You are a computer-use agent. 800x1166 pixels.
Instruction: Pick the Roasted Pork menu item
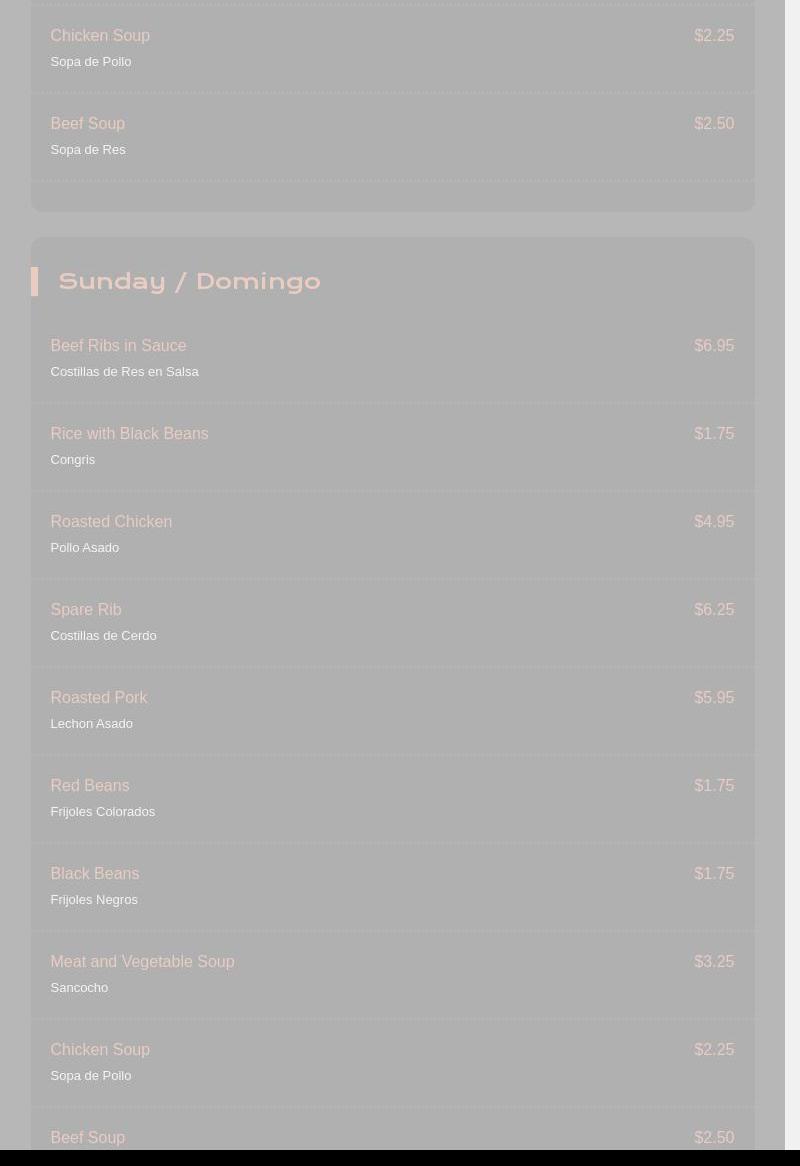[98, 698]
